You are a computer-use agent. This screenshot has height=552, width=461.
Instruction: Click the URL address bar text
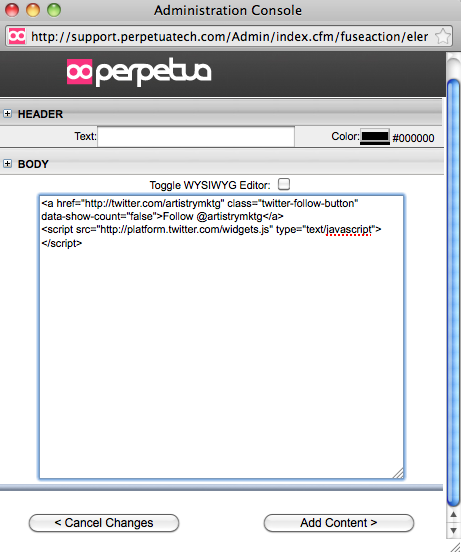(229, 36)
